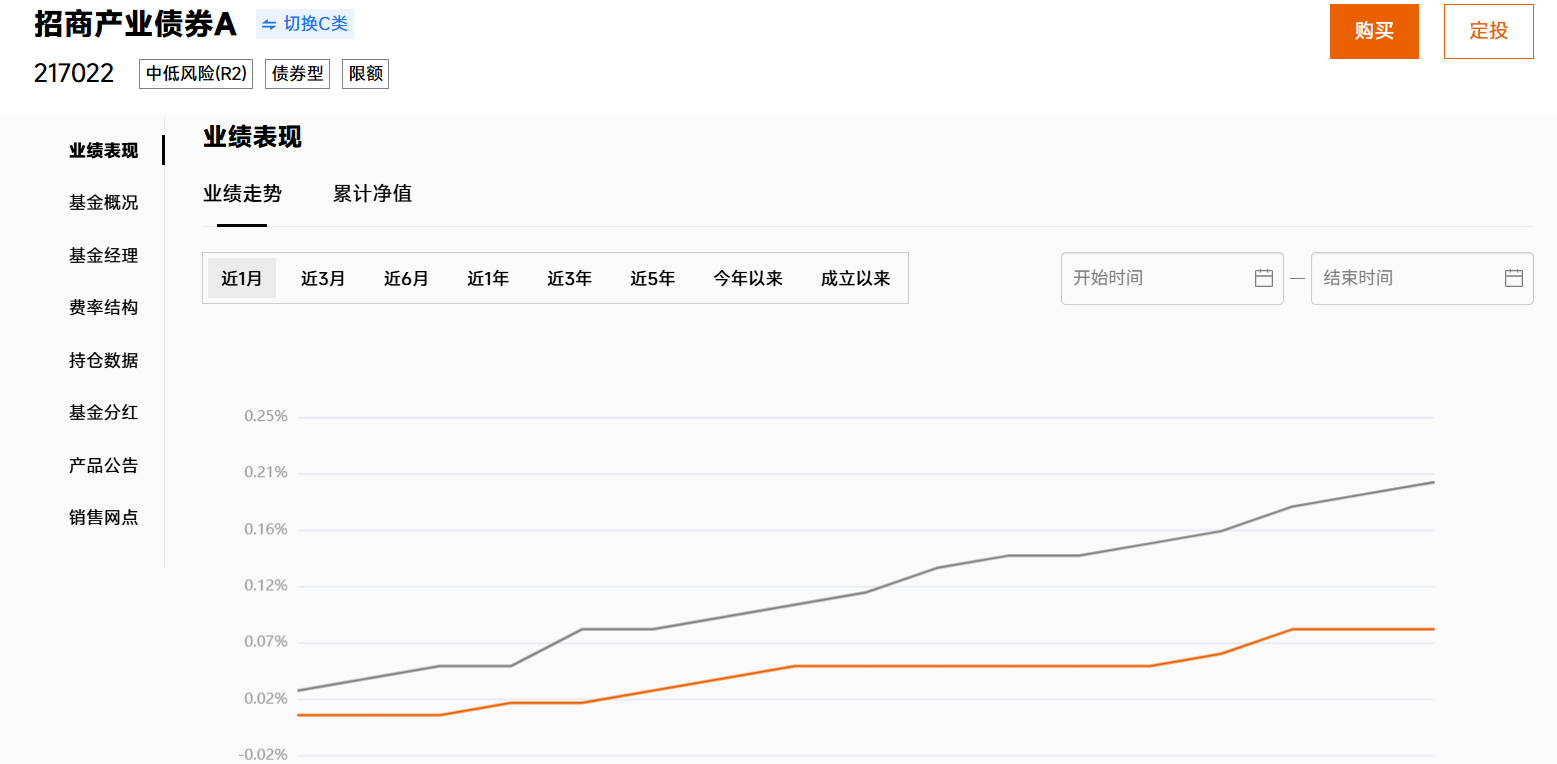
Task: Open 持仓数据 in the sidebar
Action: (x=103, y=361)
